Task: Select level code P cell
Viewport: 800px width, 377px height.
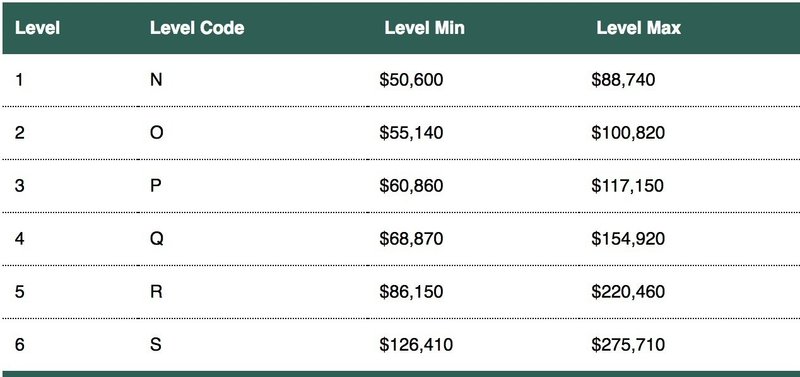Action: coord(156,186)
